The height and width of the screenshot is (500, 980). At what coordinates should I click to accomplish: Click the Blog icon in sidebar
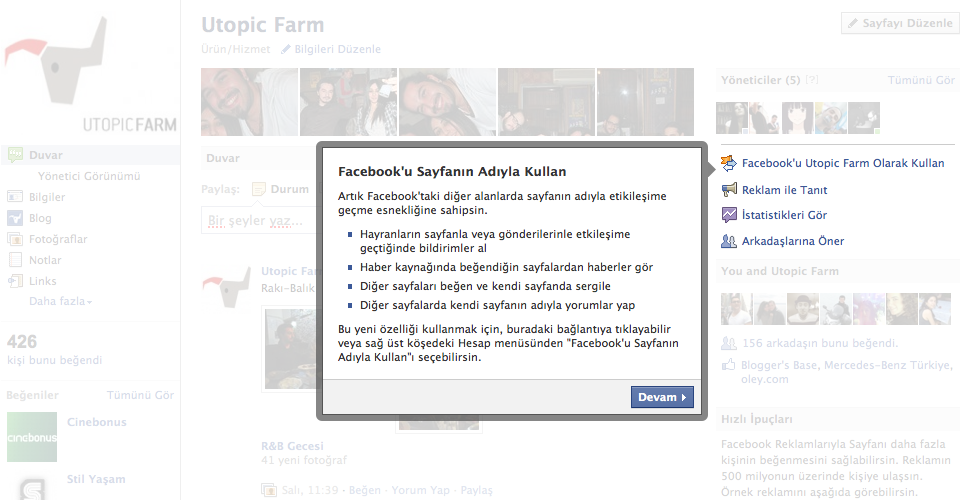click(x=14, y=218)
